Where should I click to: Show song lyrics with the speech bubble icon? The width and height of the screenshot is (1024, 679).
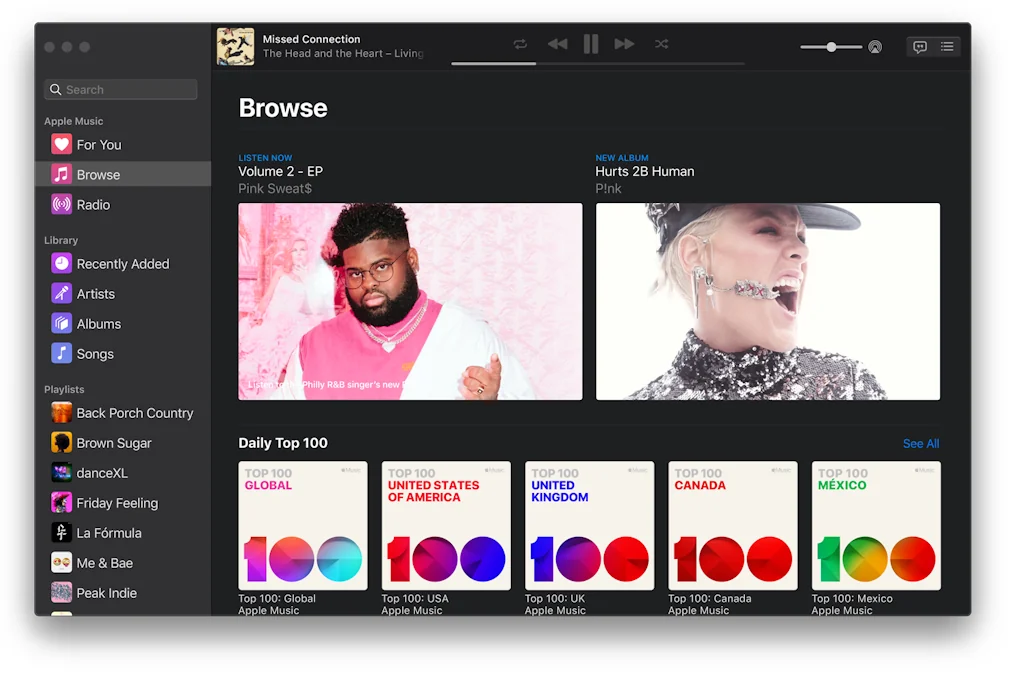click(919, 46)
